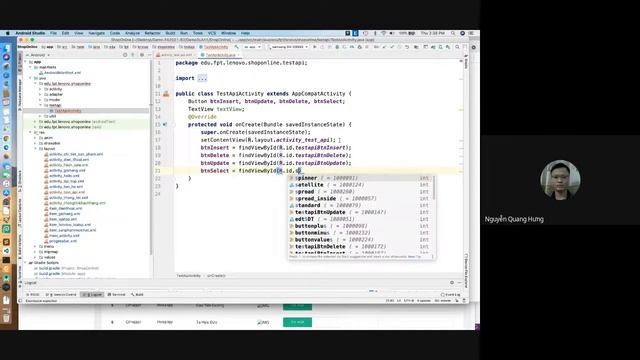Open the Help menu
Image resolution: width=640 pixels, height=360 pixels.
pos(245,33)
